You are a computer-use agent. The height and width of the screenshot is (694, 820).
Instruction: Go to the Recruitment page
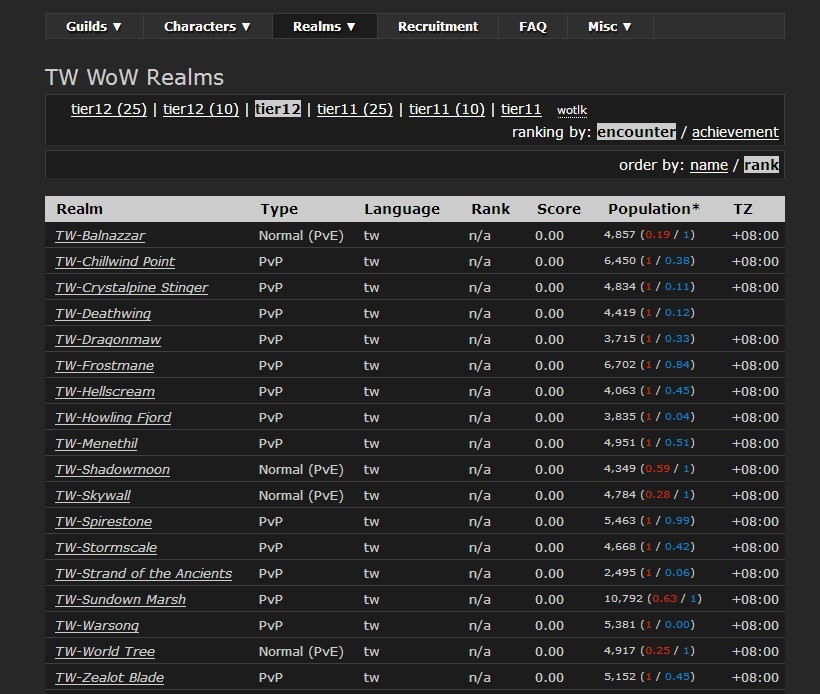point(438,26)
